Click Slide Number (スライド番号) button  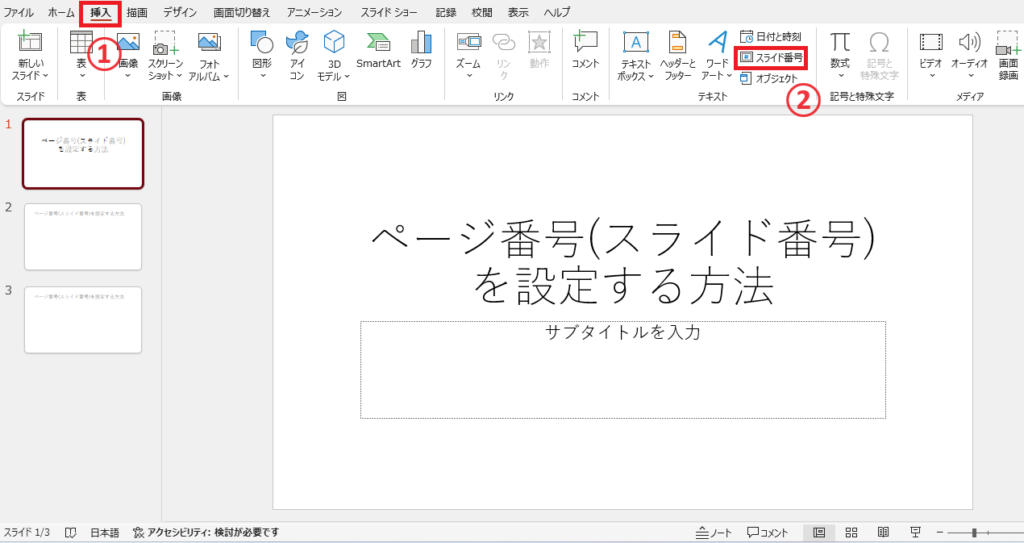[x=771, y=58]
